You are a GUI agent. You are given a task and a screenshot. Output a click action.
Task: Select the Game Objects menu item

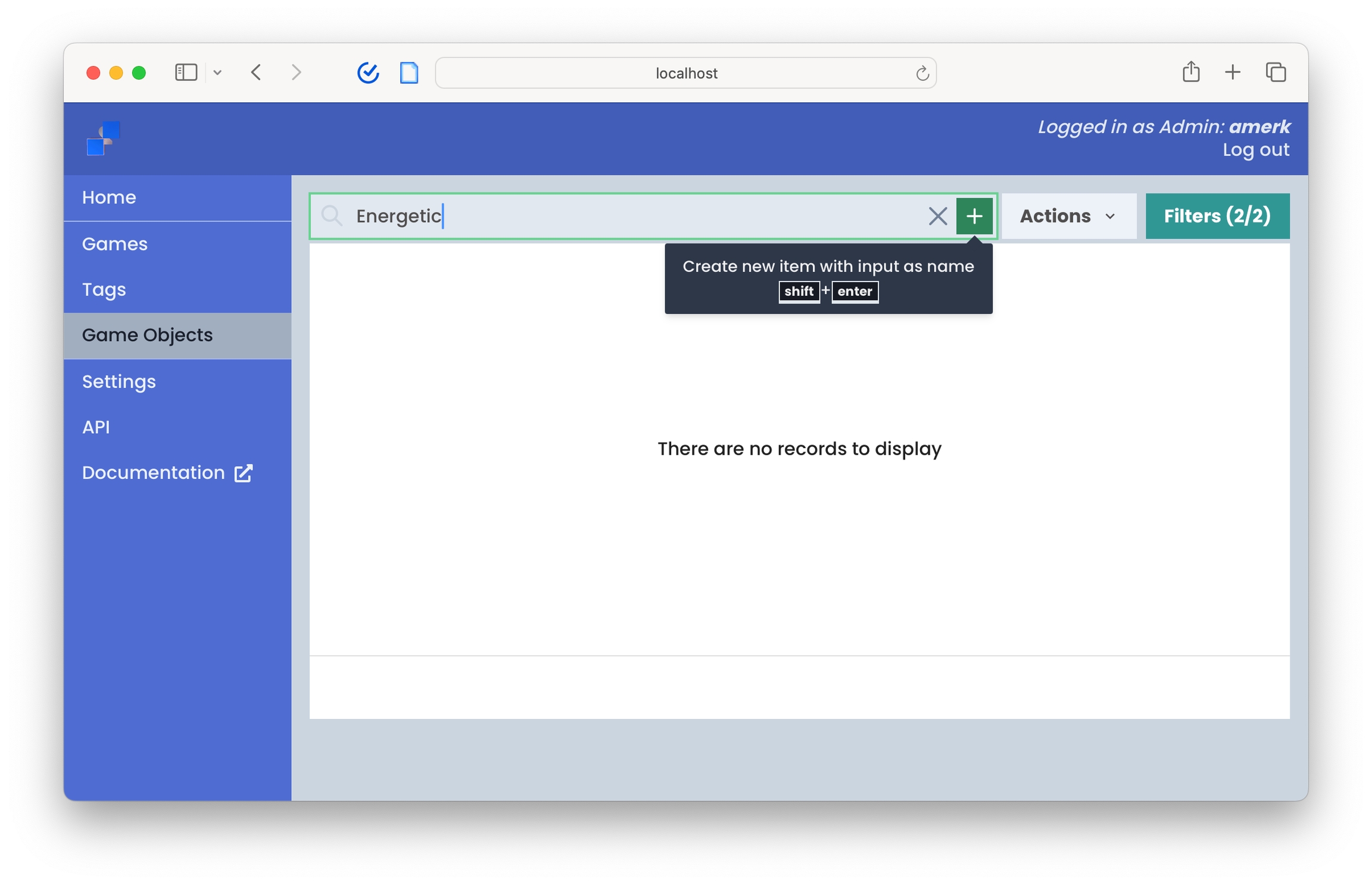pyautogui.click(x=177, y=336)
